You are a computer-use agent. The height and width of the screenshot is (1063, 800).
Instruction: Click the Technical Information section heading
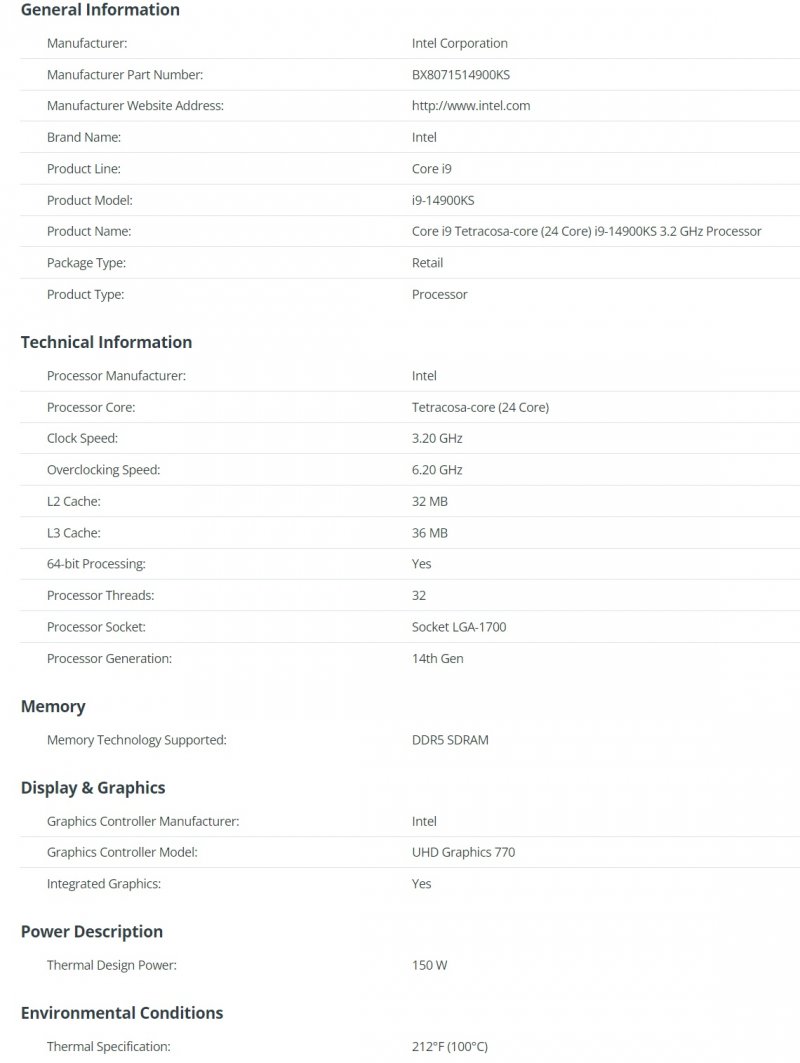pyautogui.click(x=106, y=342)
